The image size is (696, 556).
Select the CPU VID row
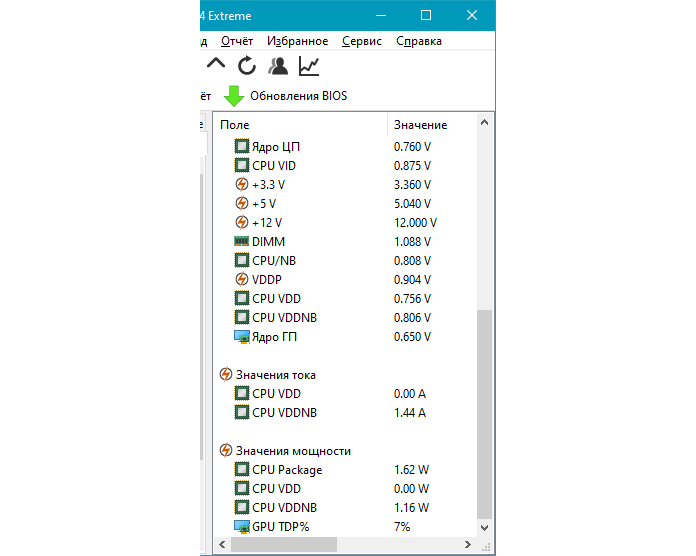[345, 166]
